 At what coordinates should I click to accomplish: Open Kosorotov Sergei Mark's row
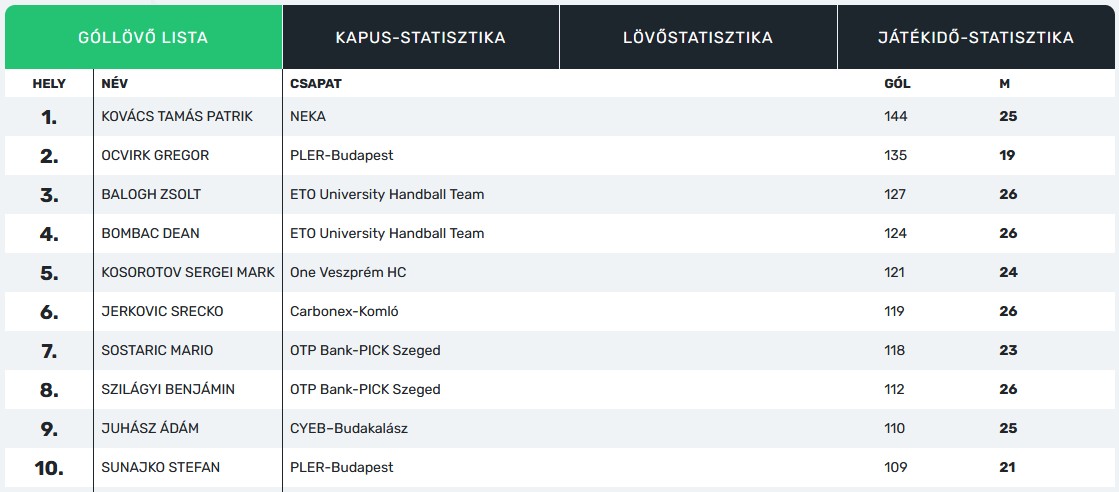188,273
